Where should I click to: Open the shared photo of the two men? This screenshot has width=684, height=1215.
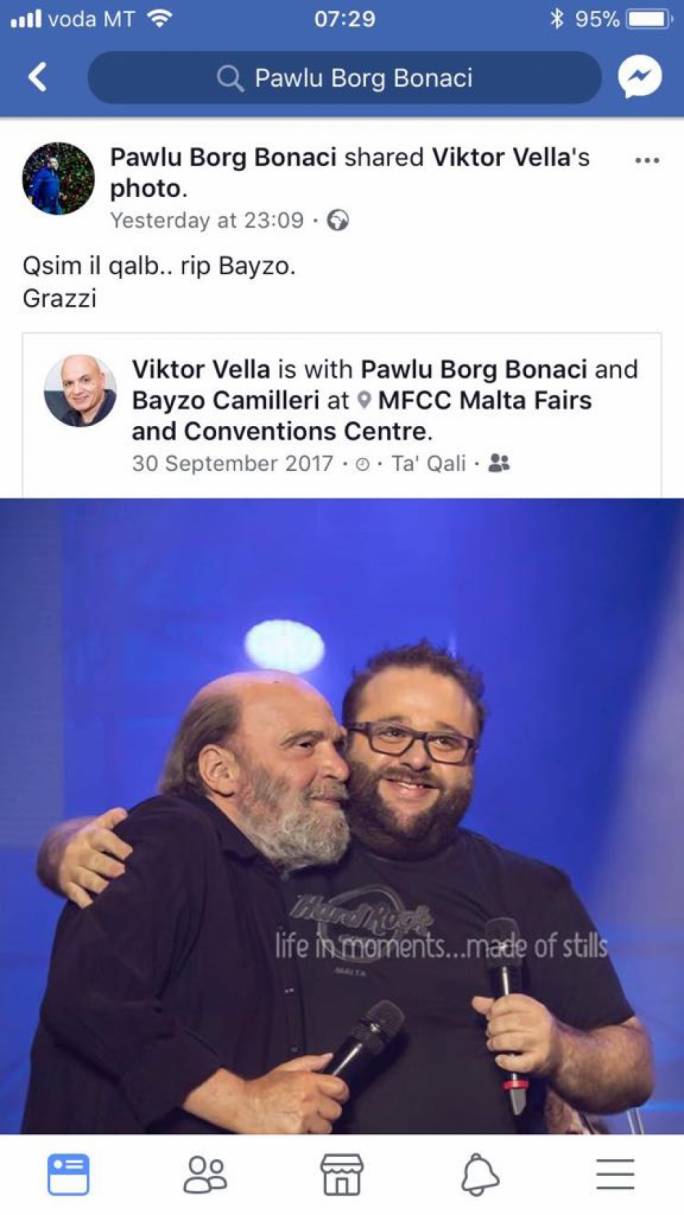[x=342, y=816]
